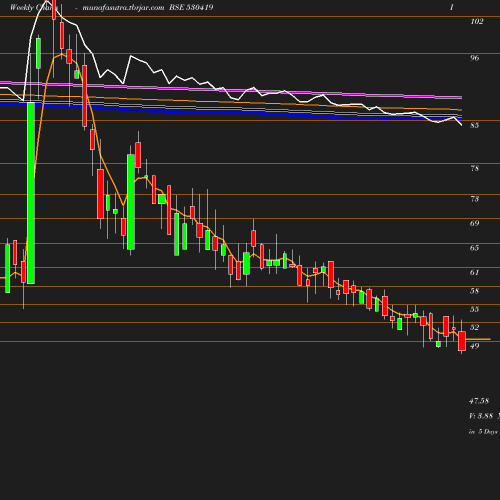The width and height of the screenshot is (500, 500).
Task: Click the V: 3.88 volume text
Action: [481, 416]
